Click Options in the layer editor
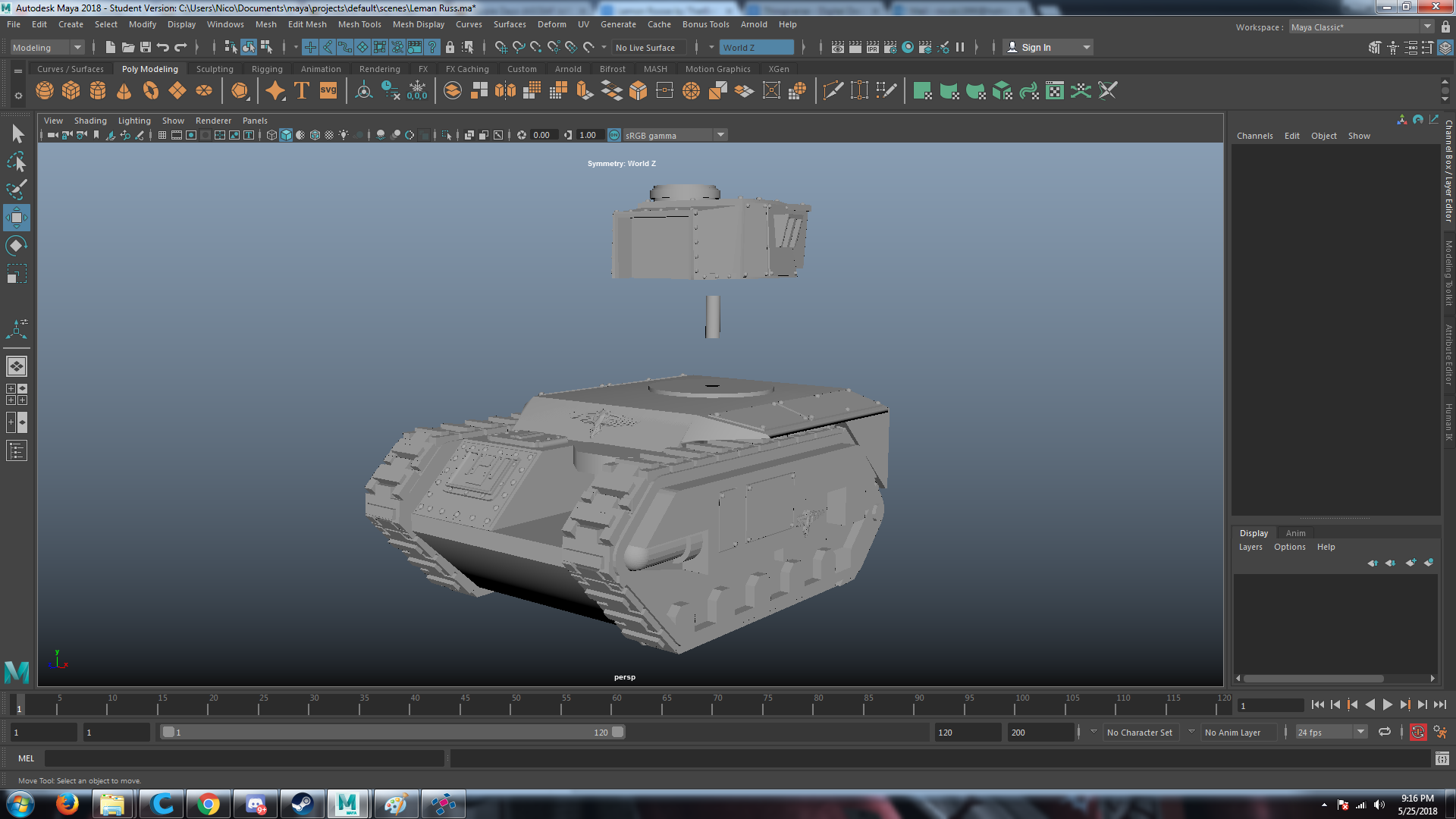The height and width of the screenshot is (819, 1456). 1289,547
